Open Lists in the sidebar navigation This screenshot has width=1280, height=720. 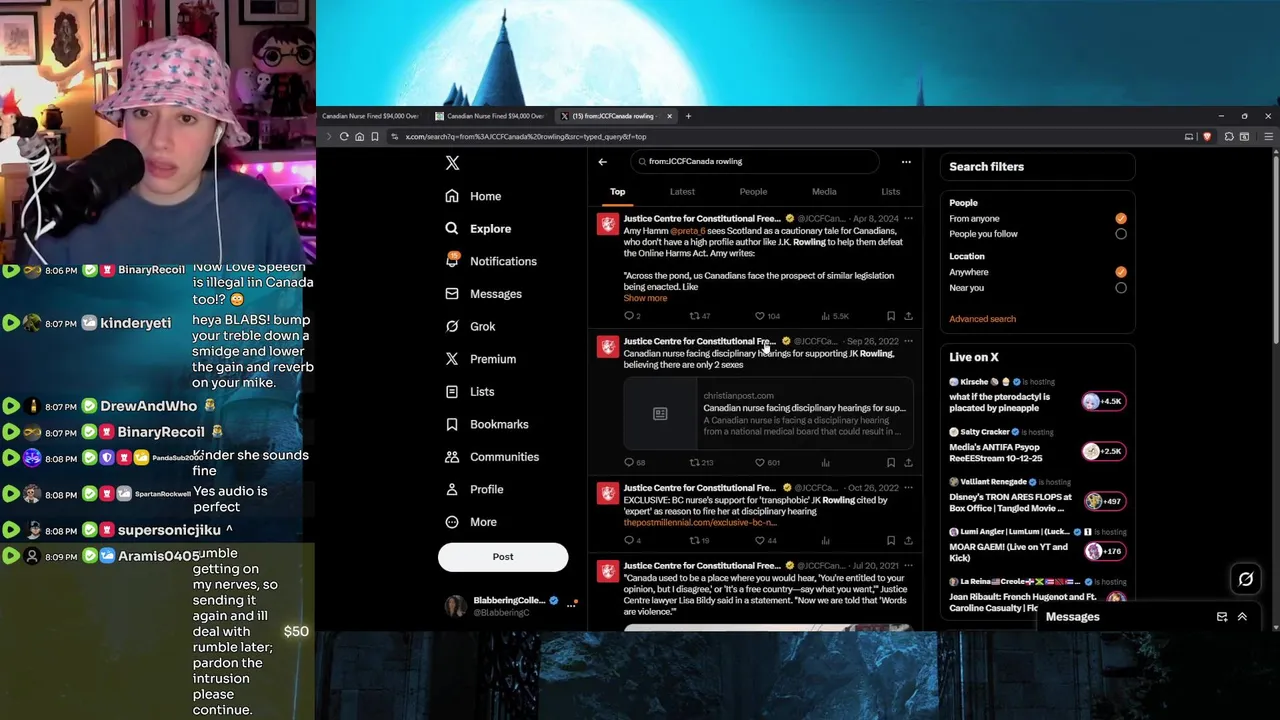469,391
